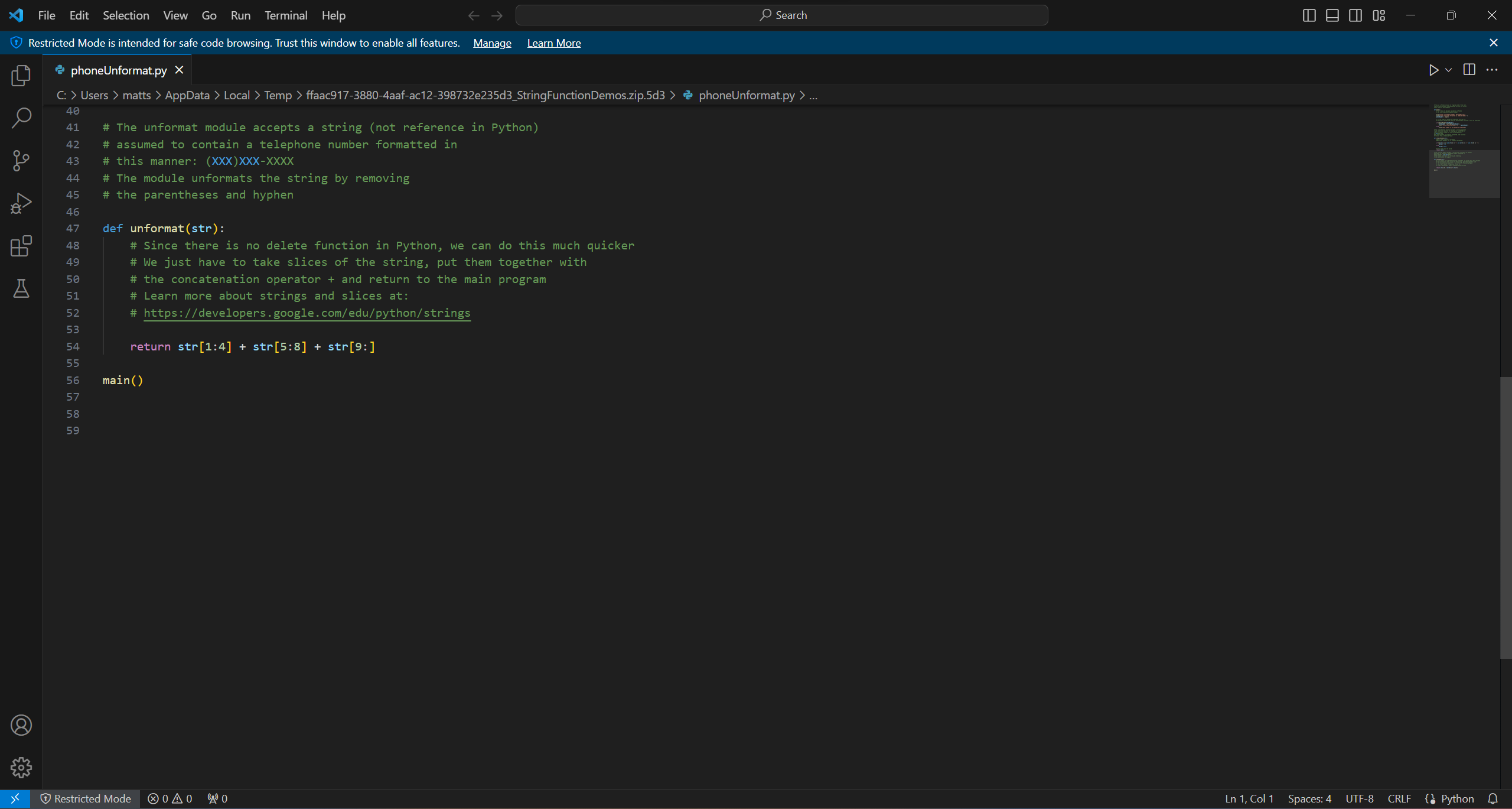The image size is (1512, 809).
Task: Expand the phoneUnformat.py breadcrumb segment
Action: click(x=747, y=95)
